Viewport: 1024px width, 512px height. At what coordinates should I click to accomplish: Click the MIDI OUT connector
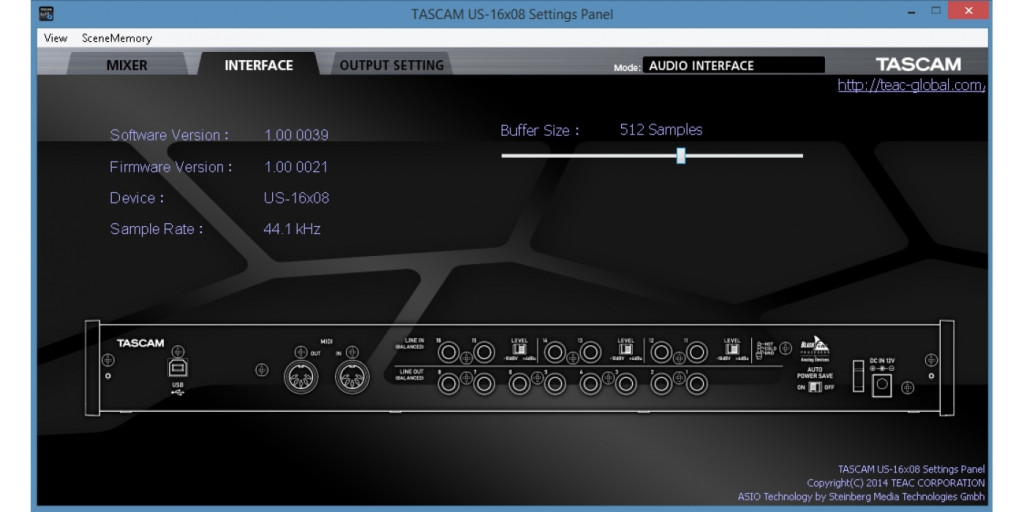[301, 377]
